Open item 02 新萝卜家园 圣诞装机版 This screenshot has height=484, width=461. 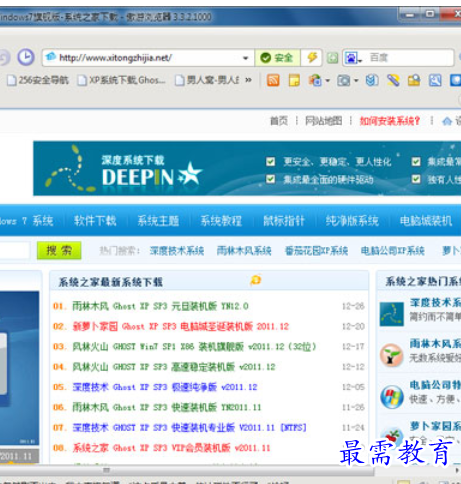(181, 326)
